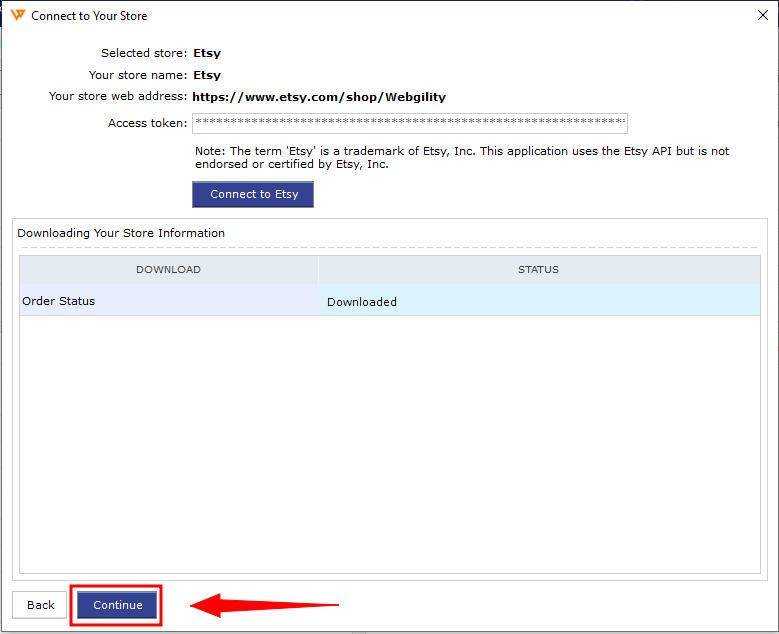Click the 'Downloading Your Store Information' heading
This screenshot has width=779, height=634.
[x=121, y=233]
